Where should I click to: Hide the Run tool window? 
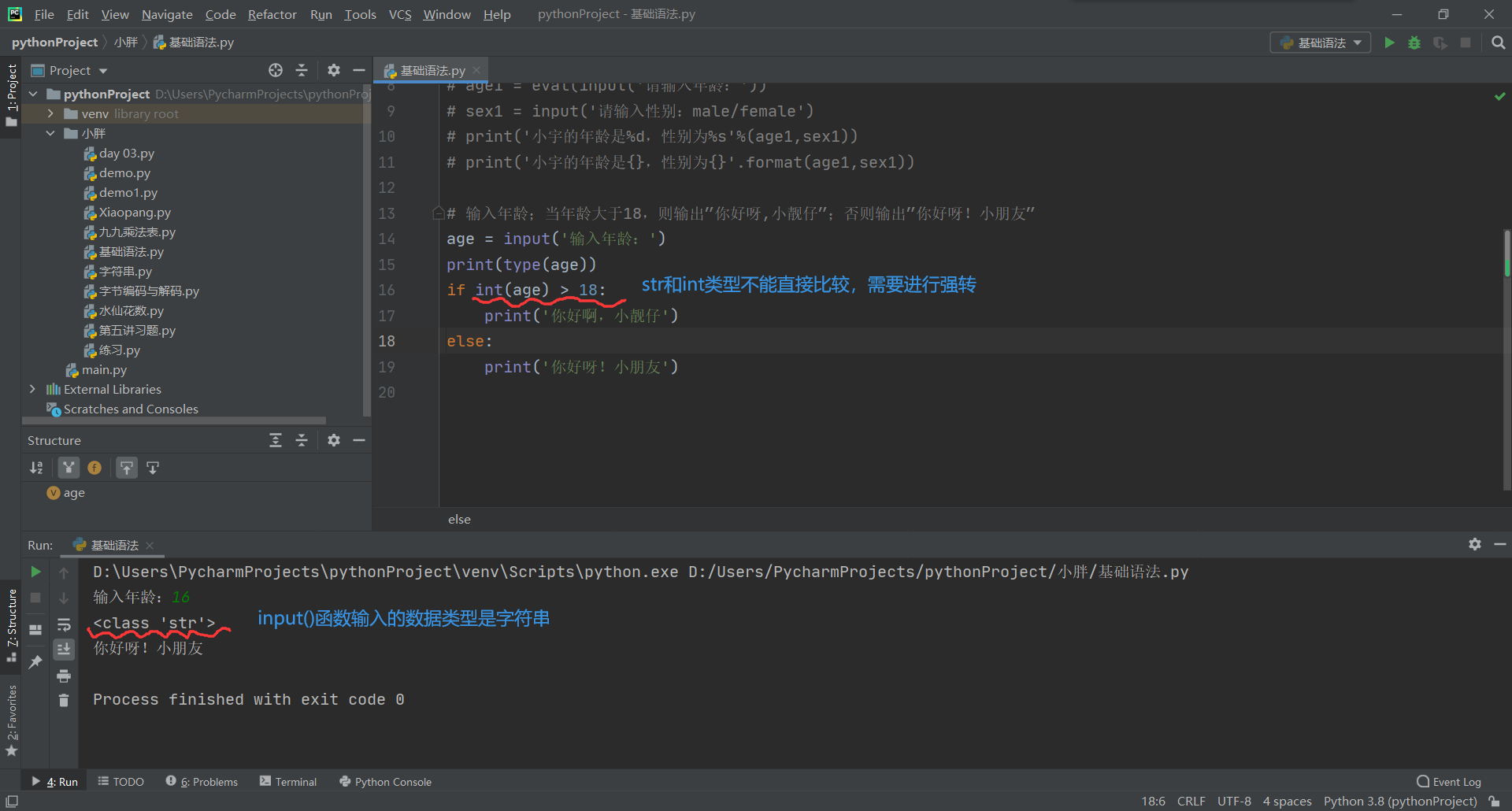point(1500,544)
